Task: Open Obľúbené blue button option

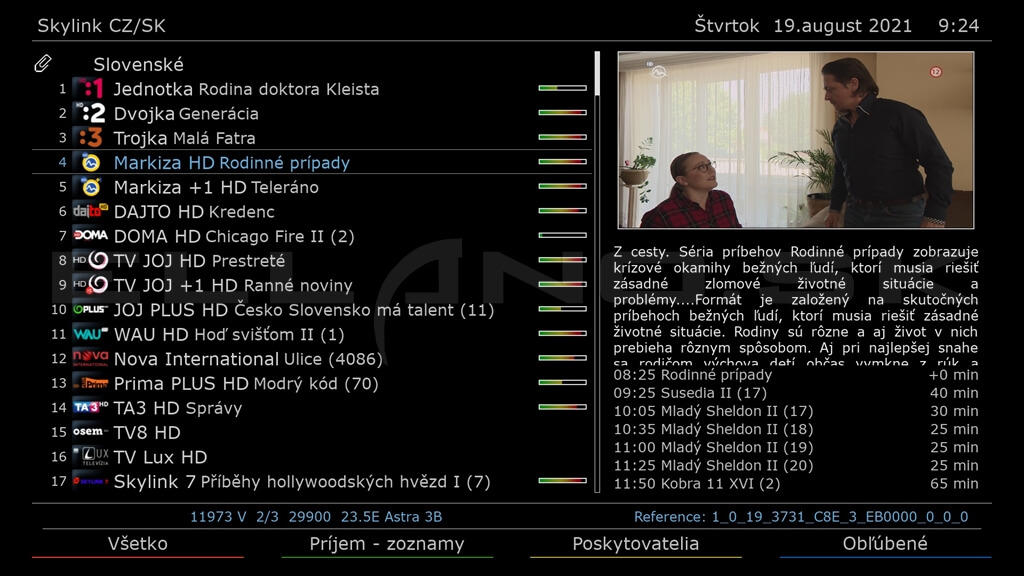Action: click(885, 544)
